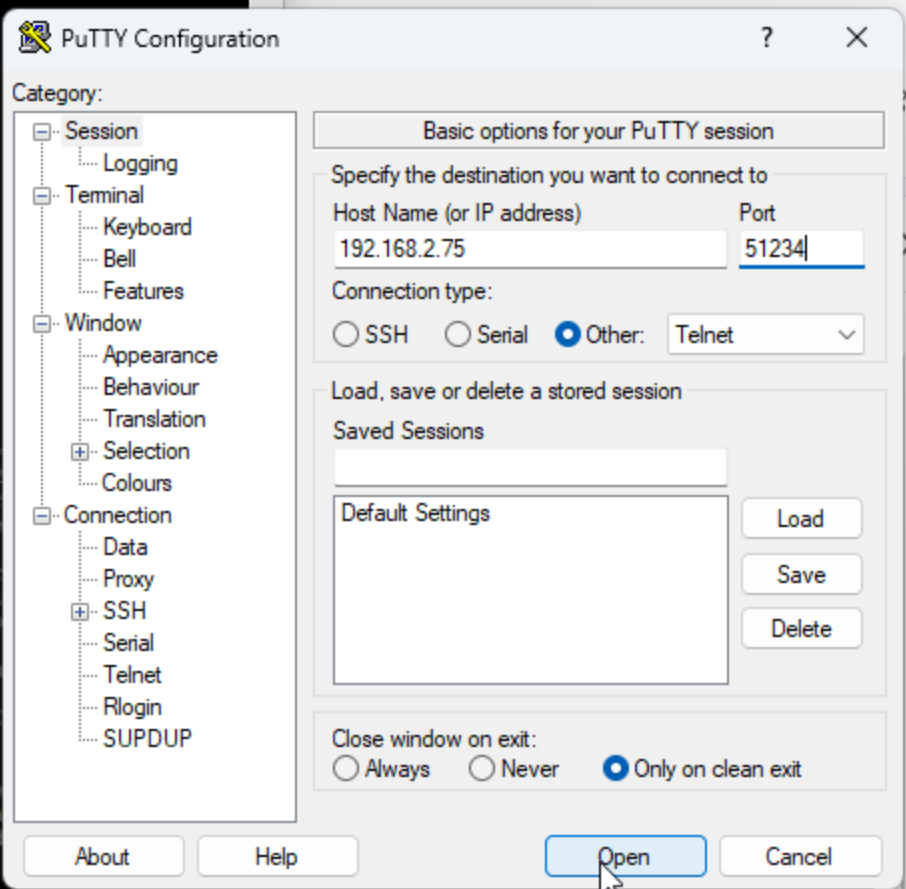The height and width of the screenshot is (889, 906).
Task: Open the Logging category
Action: click(x=140, y=163)
